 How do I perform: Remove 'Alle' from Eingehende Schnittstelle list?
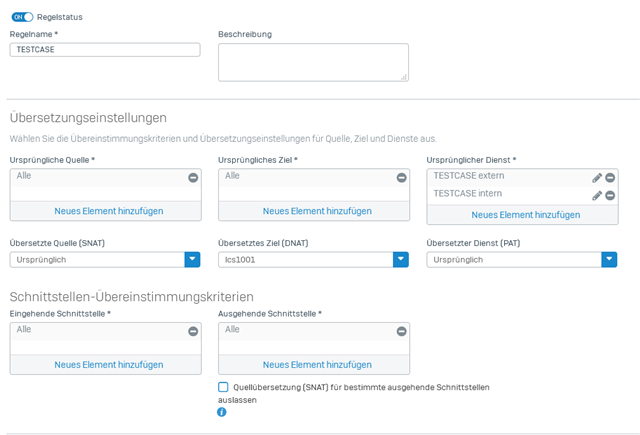click(x=193, y=331)
